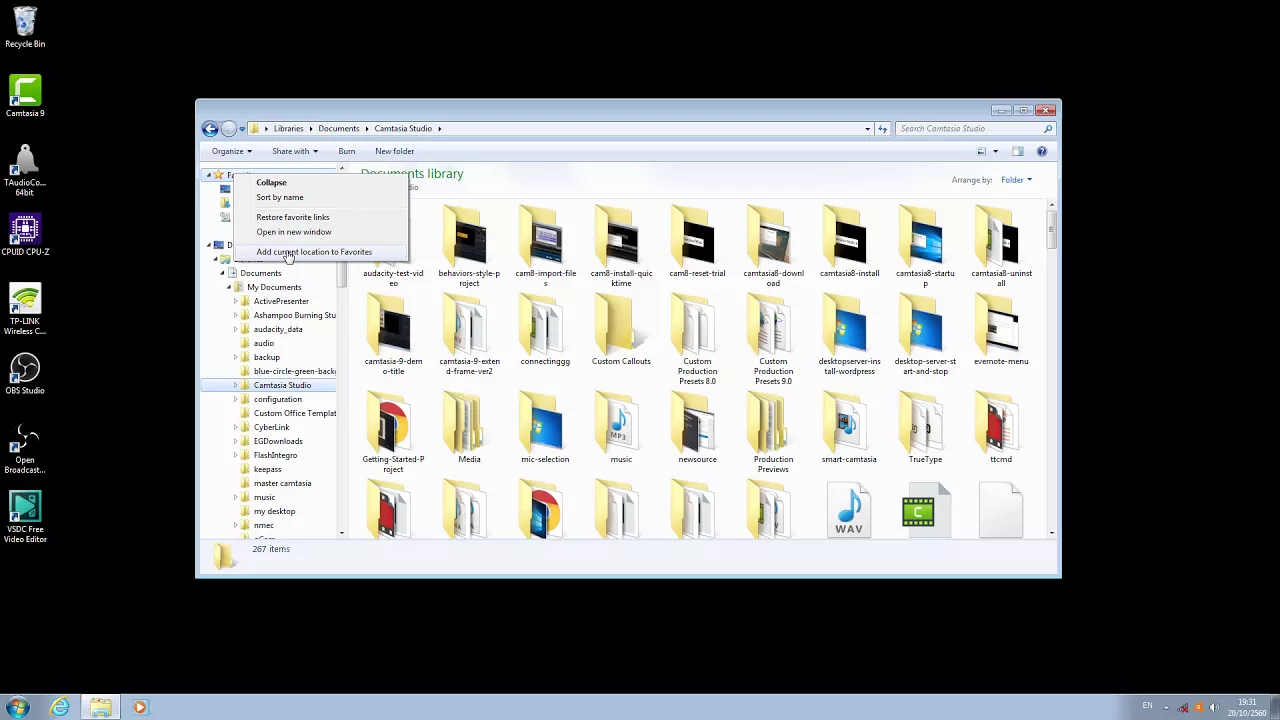Click the refresh button beside address bar
The image size is (1280, 720).
tap(882, 128)
